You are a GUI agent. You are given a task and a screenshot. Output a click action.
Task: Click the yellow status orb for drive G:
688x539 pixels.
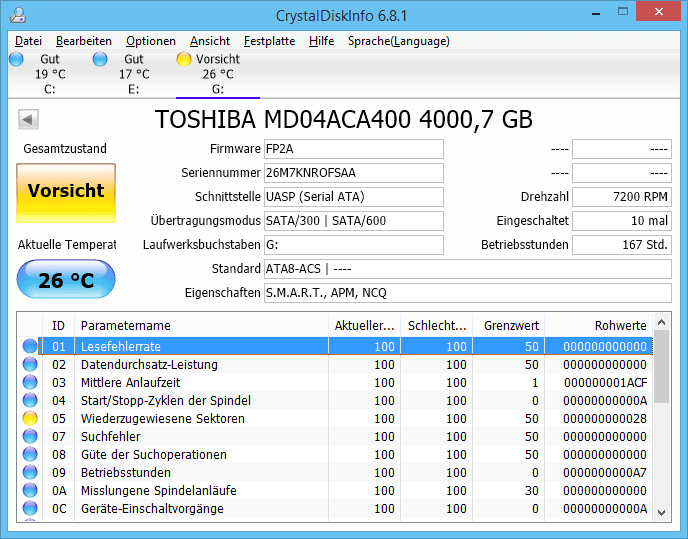pos(184,59)
